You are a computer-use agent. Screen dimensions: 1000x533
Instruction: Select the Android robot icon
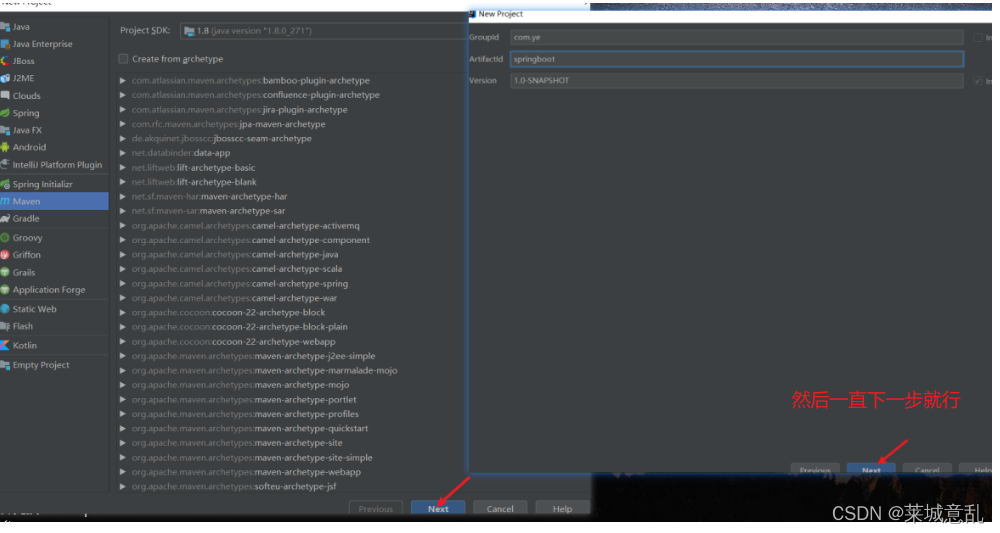coord(5,147)
